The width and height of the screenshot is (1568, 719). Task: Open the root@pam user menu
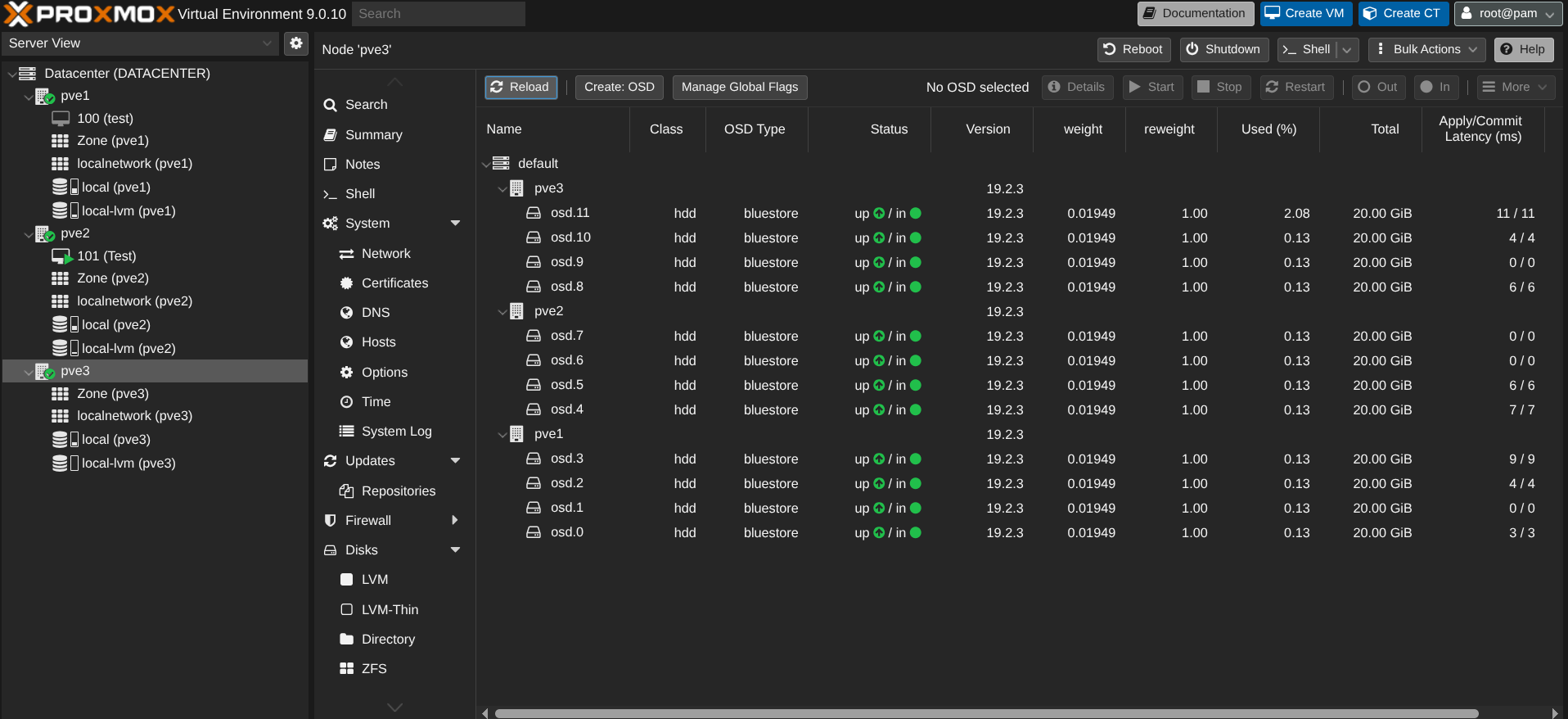[x=1507, y=14]
